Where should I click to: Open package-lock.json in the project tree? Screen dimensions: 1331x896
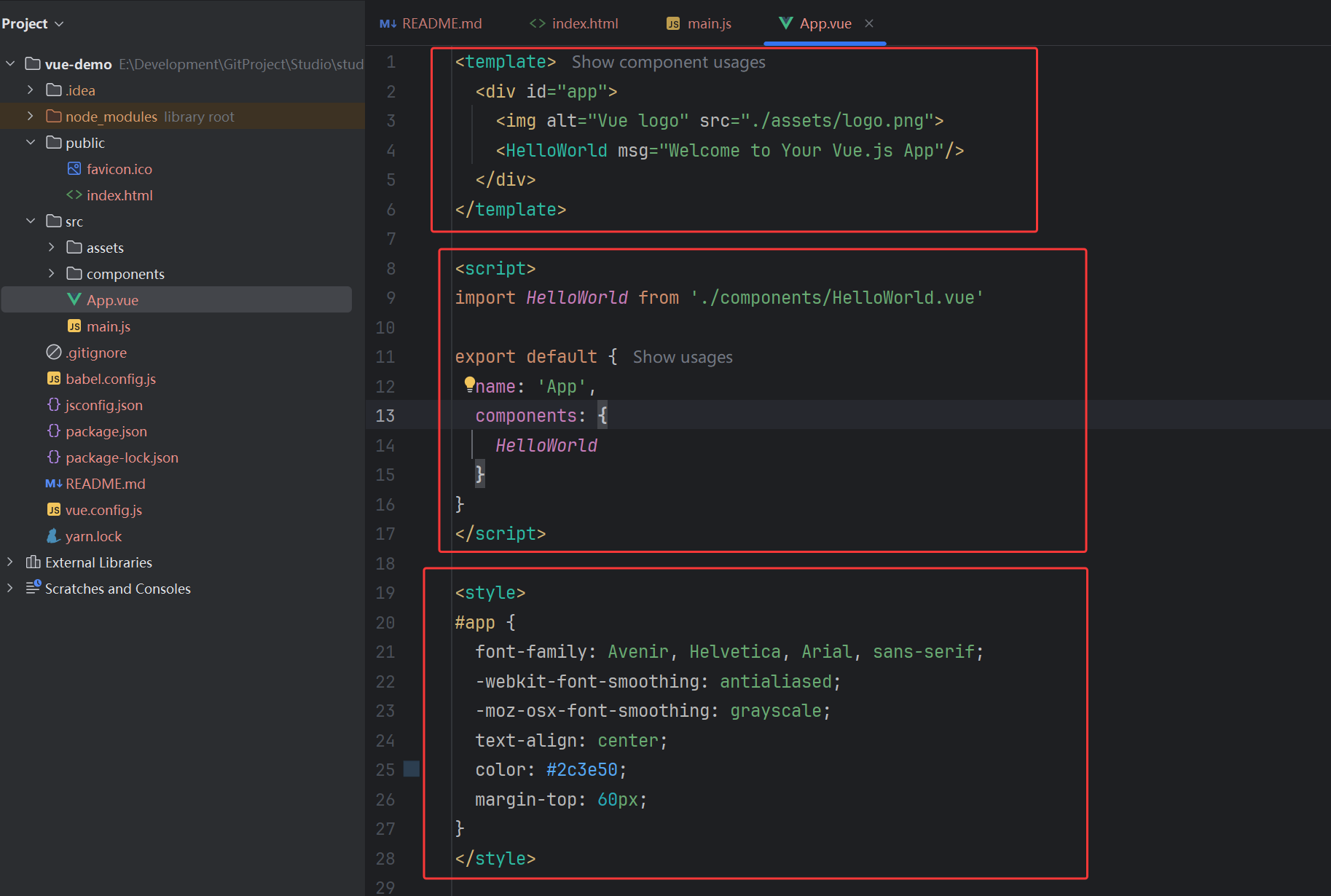pos(122,457)
